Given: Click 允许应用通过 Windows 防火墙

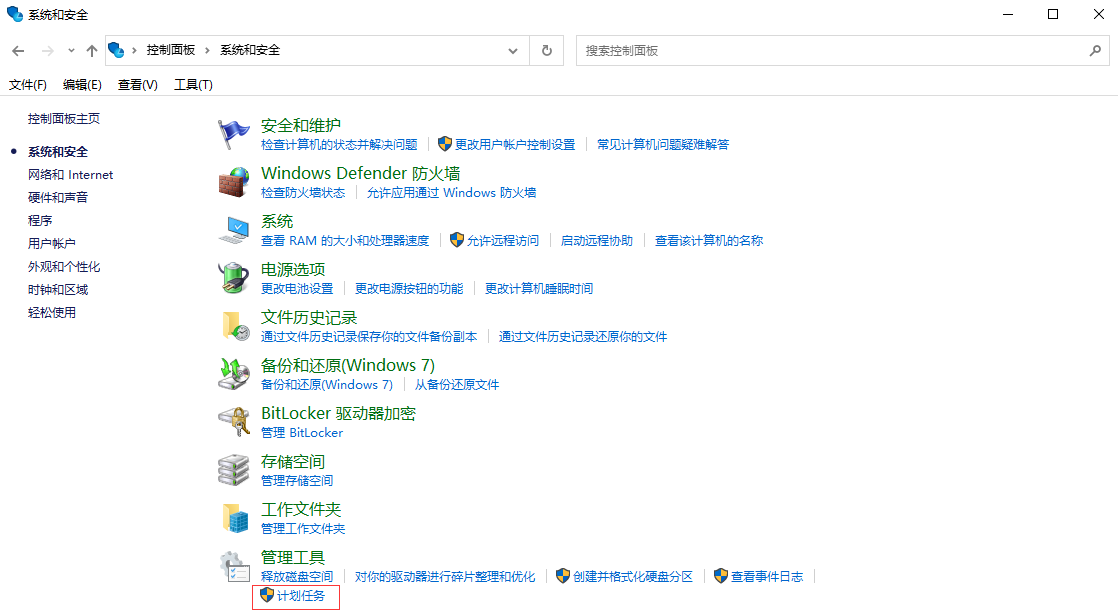Looking at the screenshot, I should point(451,193).
